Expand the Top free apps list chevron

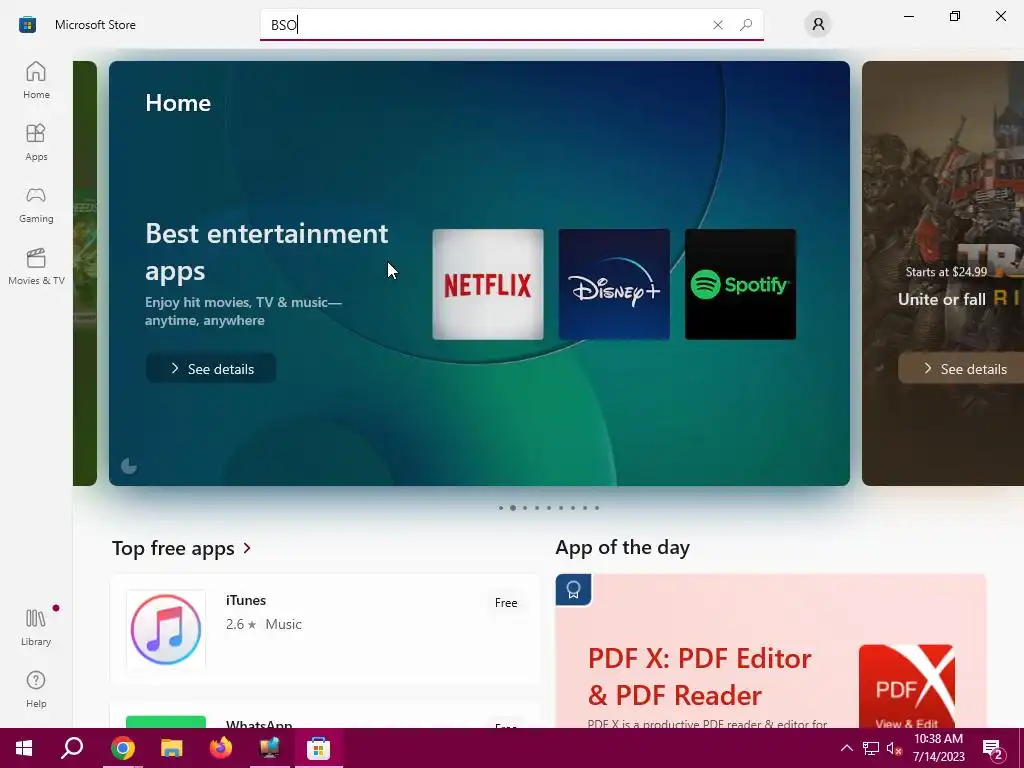(247, 548)
